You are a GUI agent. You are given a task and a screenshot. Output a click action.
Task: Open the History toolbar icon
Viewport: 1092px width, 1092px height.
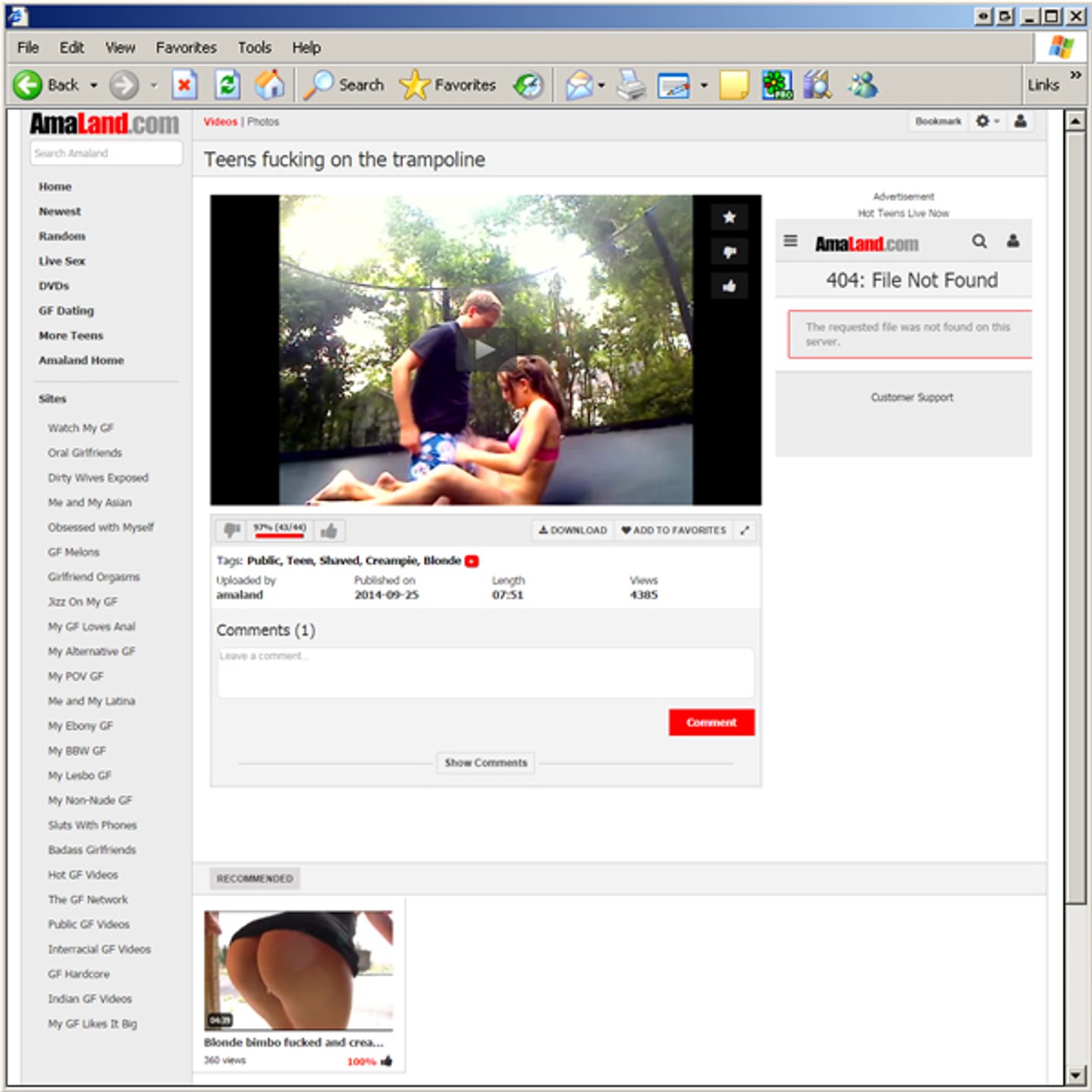(x=529, y=85)
